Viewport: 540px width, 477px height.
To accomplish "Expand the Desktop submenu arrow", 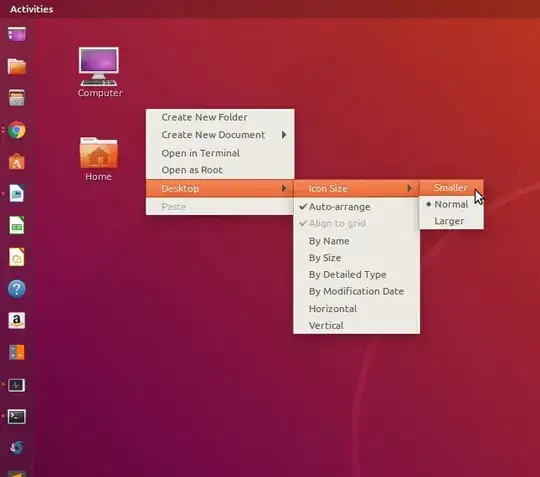I will [284, 188].
